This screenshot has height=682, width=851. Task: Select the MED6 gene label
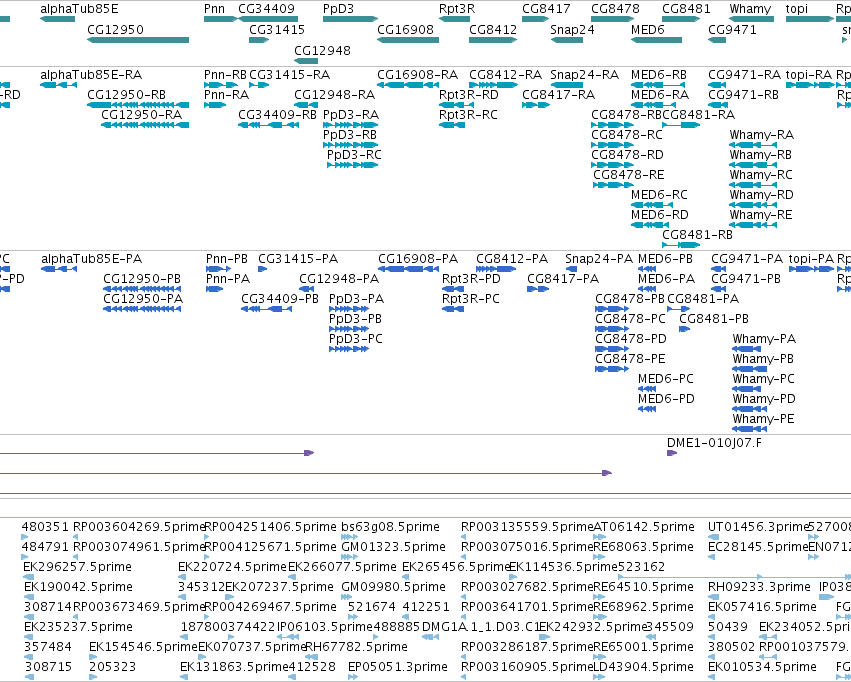[647, 29]
